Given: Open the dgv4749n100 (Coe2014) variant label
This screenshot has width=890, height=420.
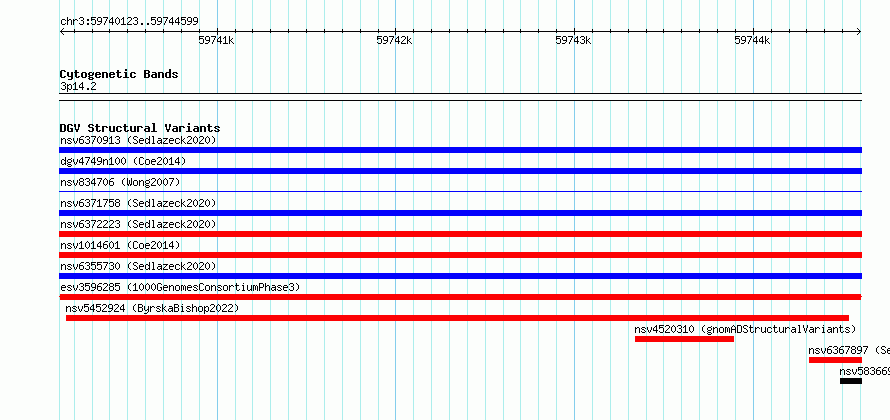Looking at the screenshot, I should click(123, 161).
